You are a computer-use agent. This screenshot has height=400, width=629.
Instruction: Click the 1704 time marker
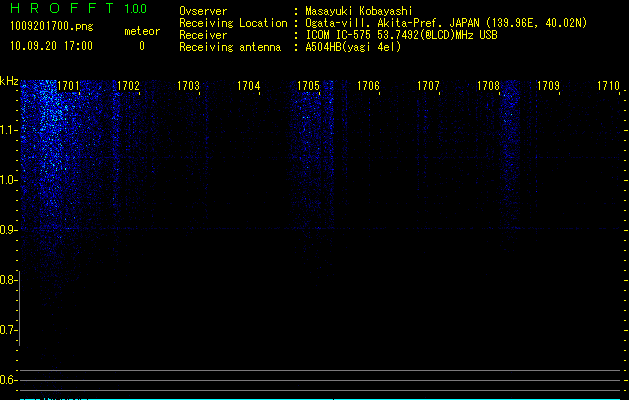248,86
